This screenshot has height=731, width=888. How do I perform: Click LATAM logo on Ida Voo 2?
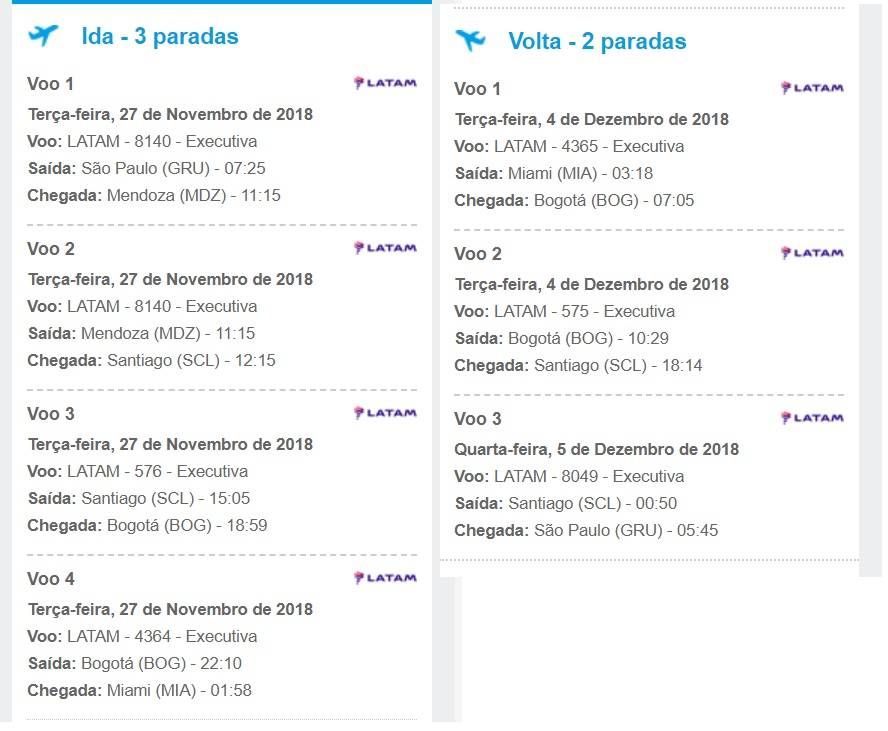tap(385, 248)
